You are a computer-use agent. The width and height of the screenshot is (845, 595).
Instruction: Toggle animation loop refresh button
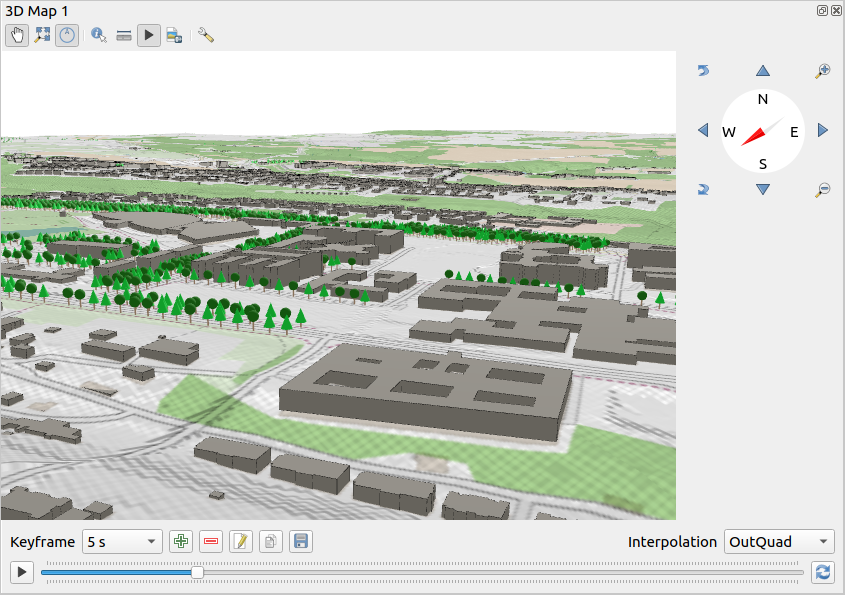[822, 572]
